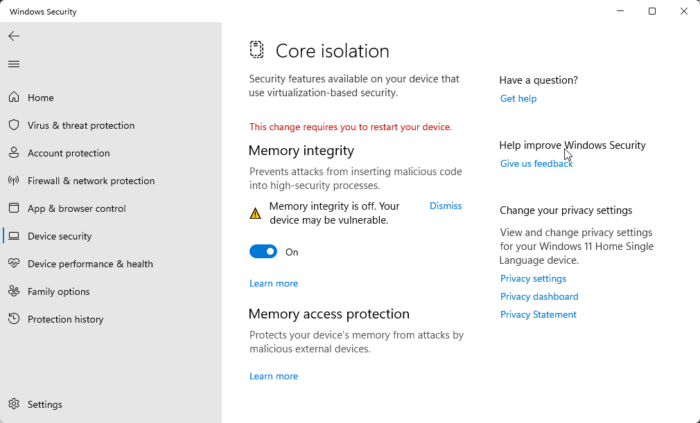Image resolution: width=700 pixels, height=423 pixels.
Task: Open the hamburger navigation menu
Action: coord(14,64)
